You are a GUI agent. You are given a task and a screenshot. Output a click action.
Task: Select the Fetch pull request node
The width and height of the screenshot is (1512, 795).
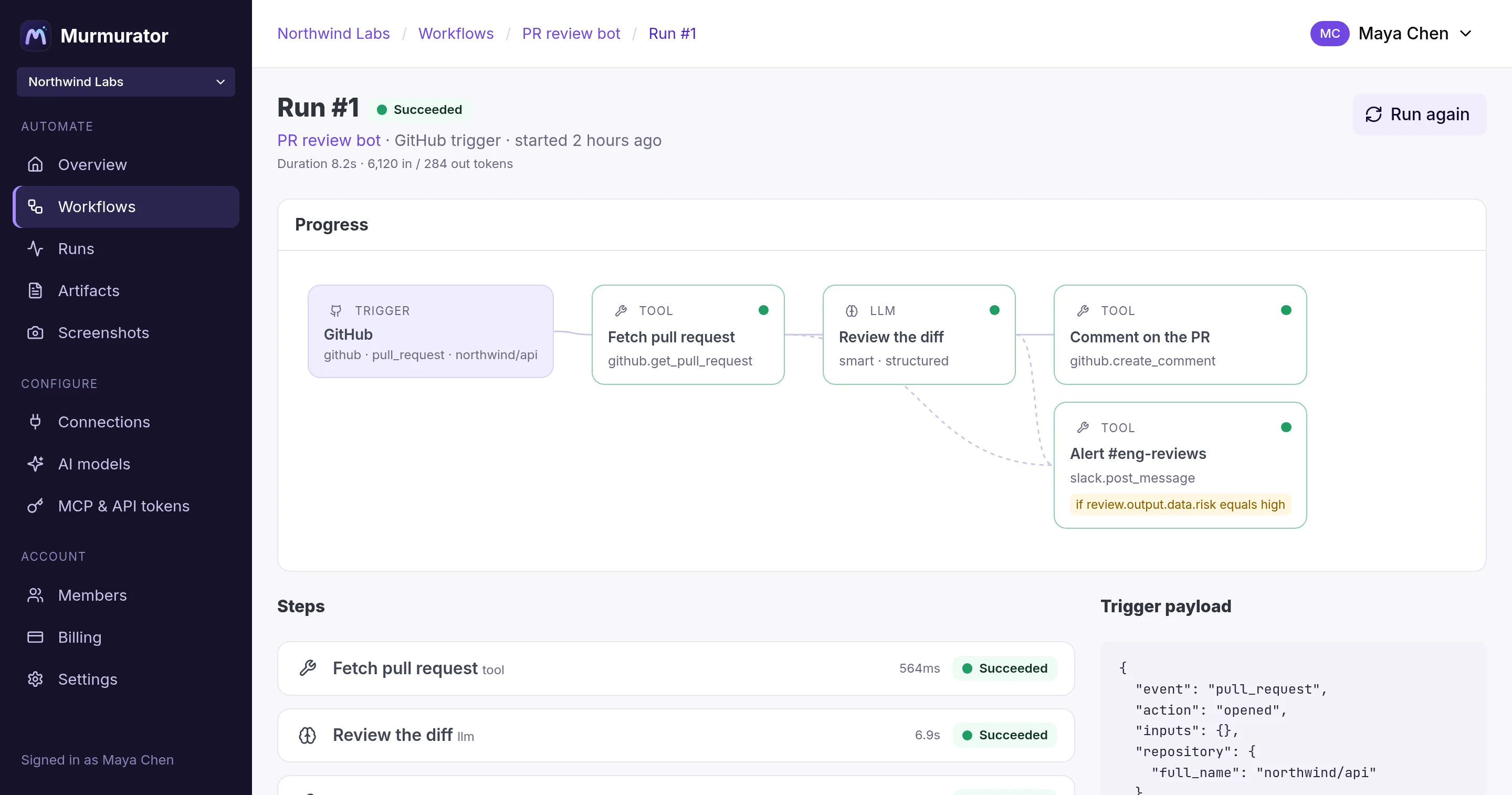click(x=688, y=334)
